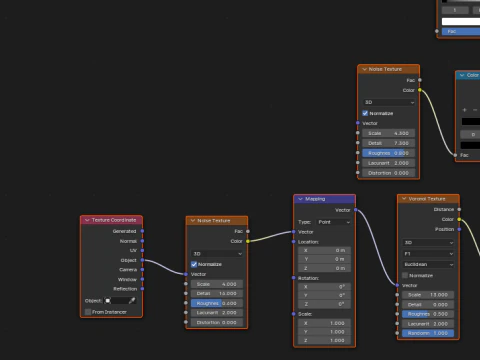Open the Type dropdown set to Point
480x360 pixels.
pos(334,222)
